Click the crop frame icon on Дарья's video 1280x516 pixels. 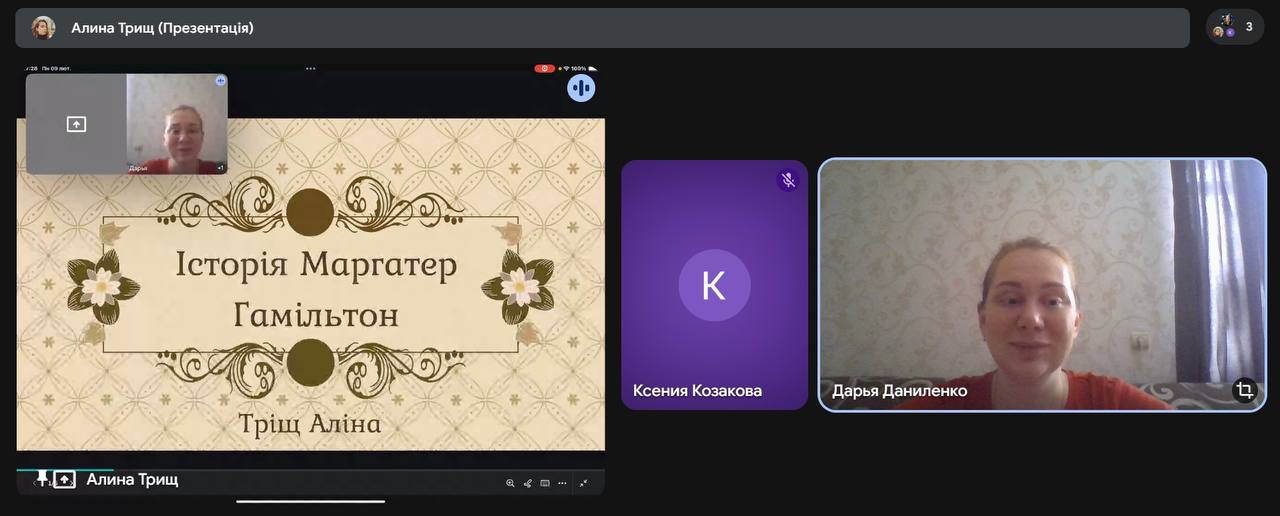point(1244,390)
